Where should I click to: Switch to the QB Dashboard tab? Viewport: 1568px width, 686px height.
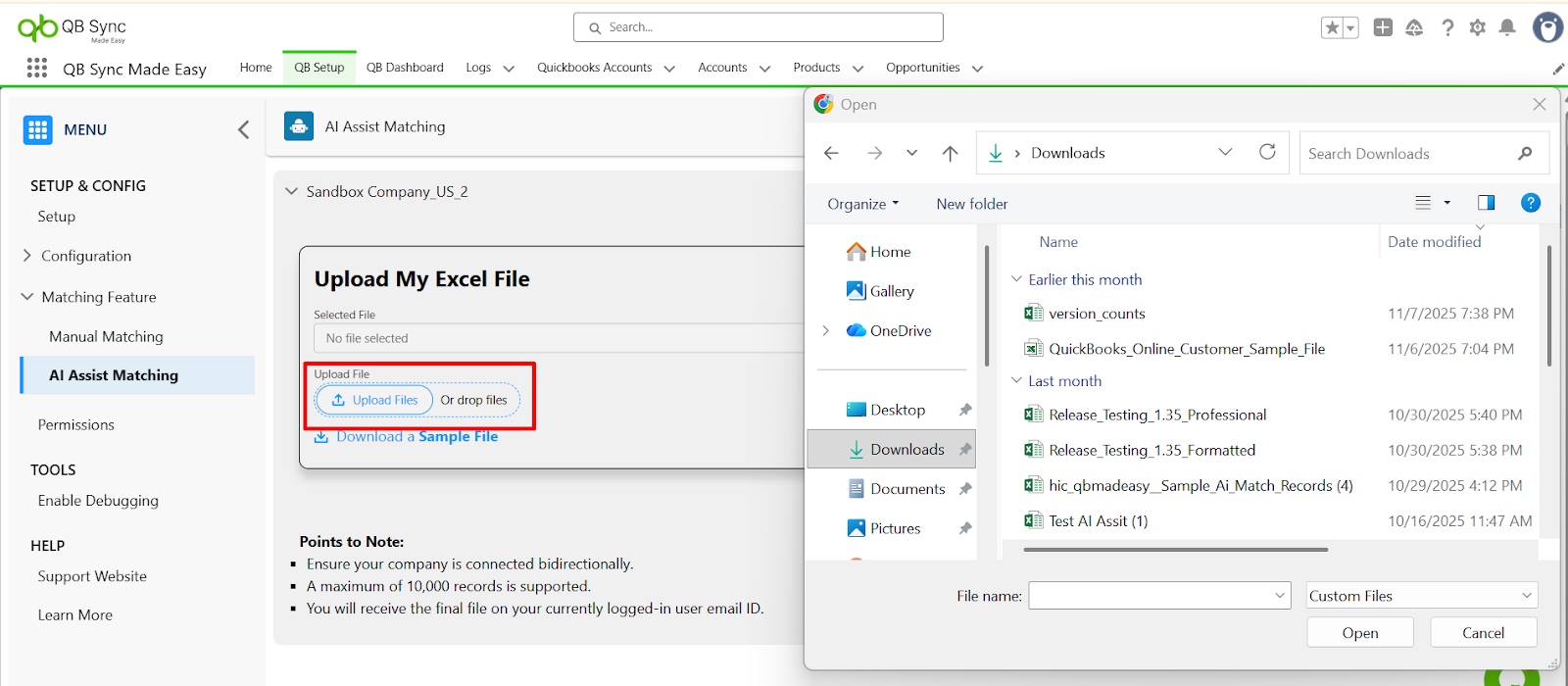405,68
